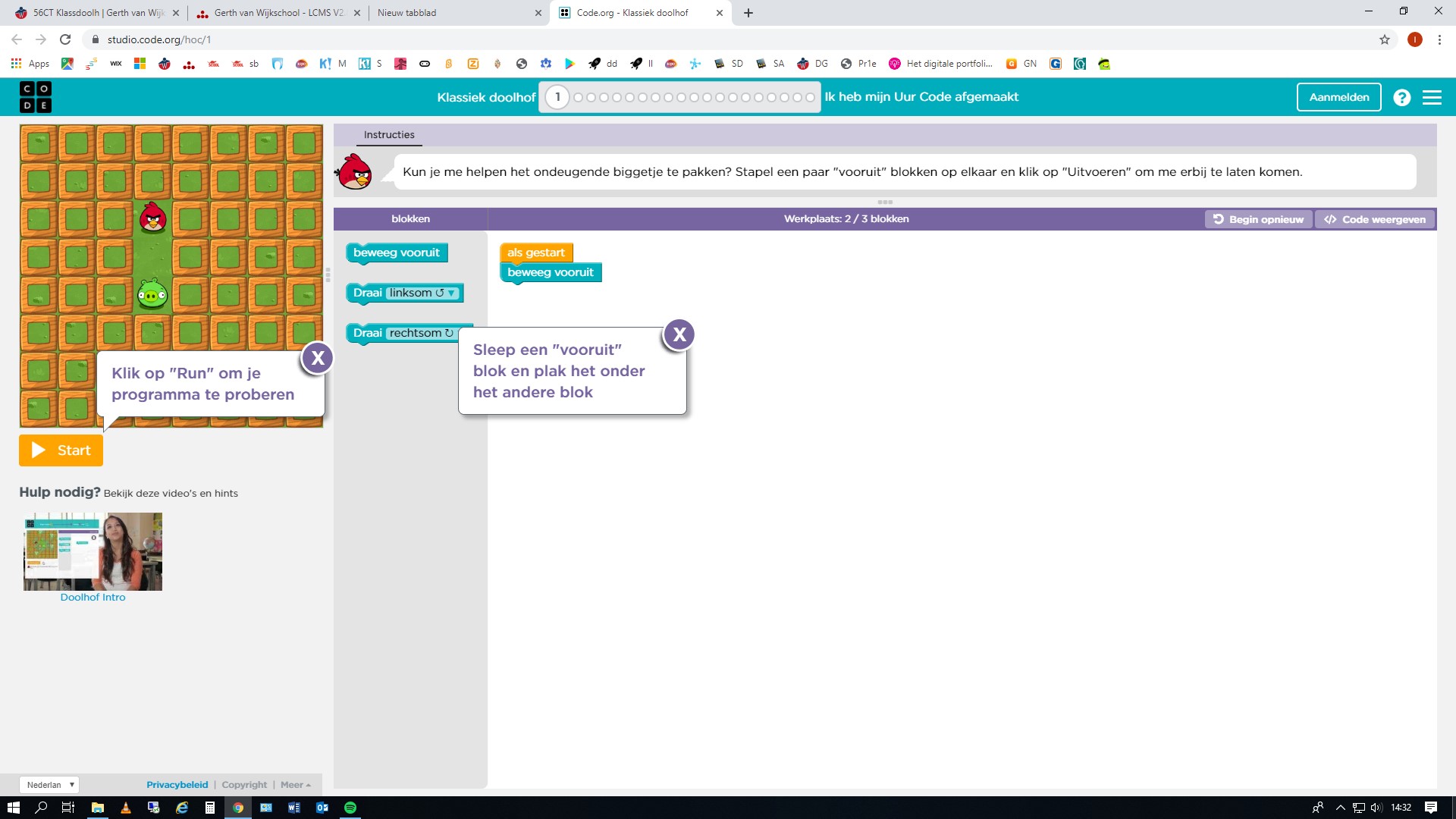Open the Kahoot S bookmark
Screen dimensions: 1456x819
pyautogui.click(x=371, y=64)
